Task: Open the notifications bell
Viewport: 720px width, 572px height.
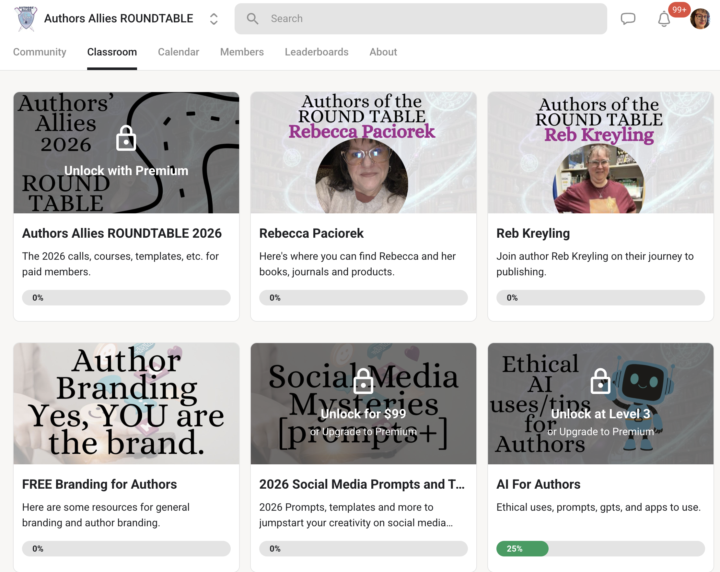Action: [664, 19]
